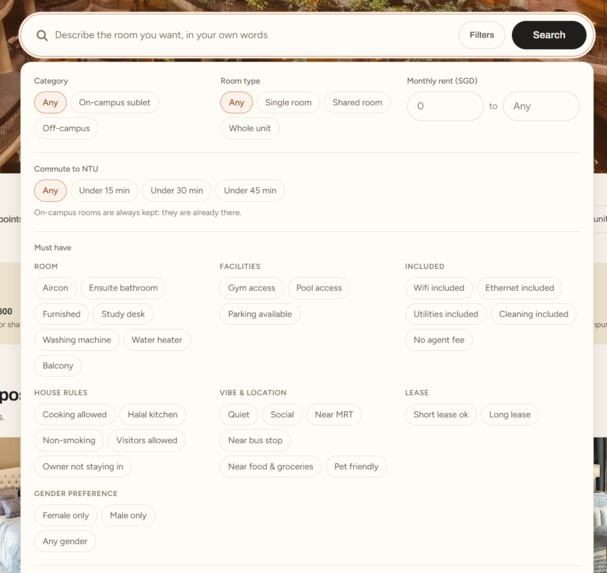
Task: Select Near food & groceries chip
Action: click(271, 467)
